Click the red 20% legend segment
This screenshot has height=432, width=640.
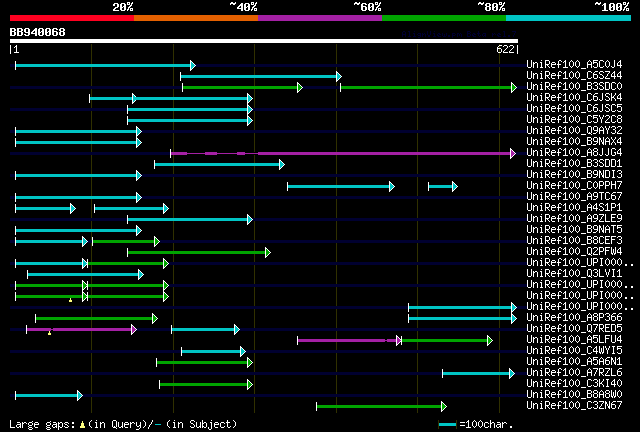click(x=72, y=18)
